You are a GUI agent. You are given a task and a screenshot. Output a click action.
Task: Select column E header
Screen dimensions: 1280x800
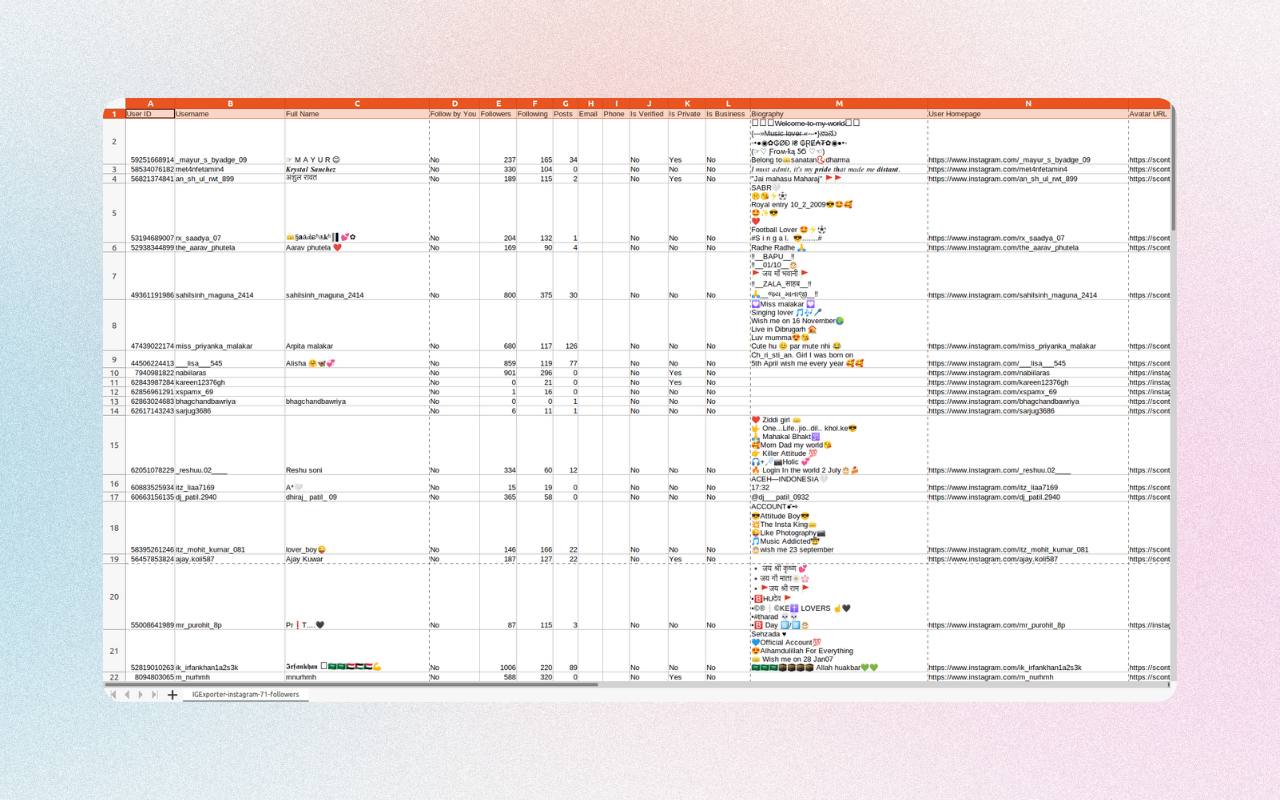click(498, 103)
